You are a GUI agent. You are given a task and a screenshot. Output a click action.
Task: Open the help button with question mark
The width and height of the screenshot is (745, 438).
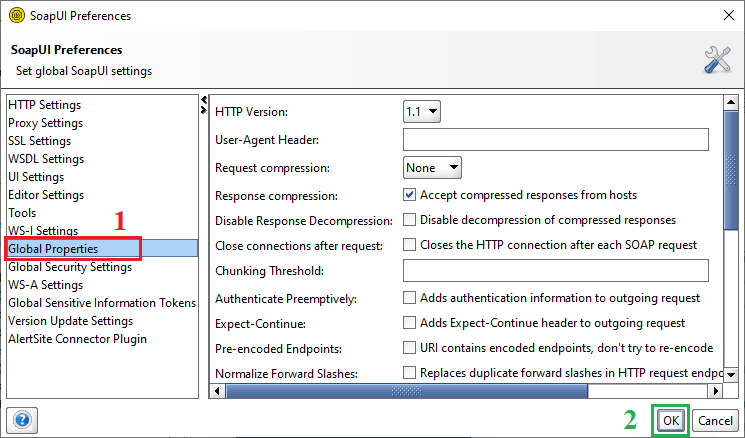click(22, 420)
